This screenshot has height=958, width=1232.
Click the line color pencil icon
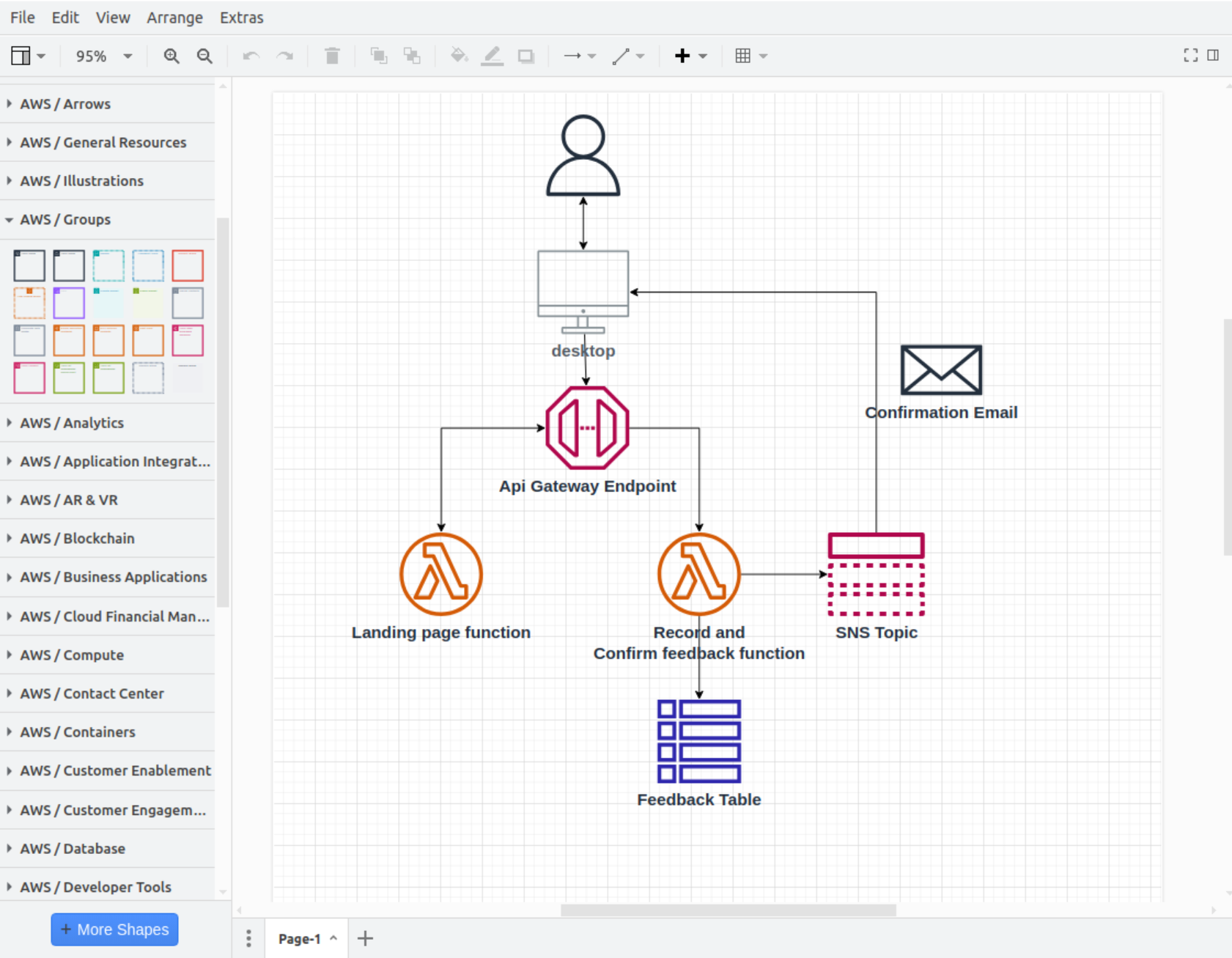(x=492, y=56)
